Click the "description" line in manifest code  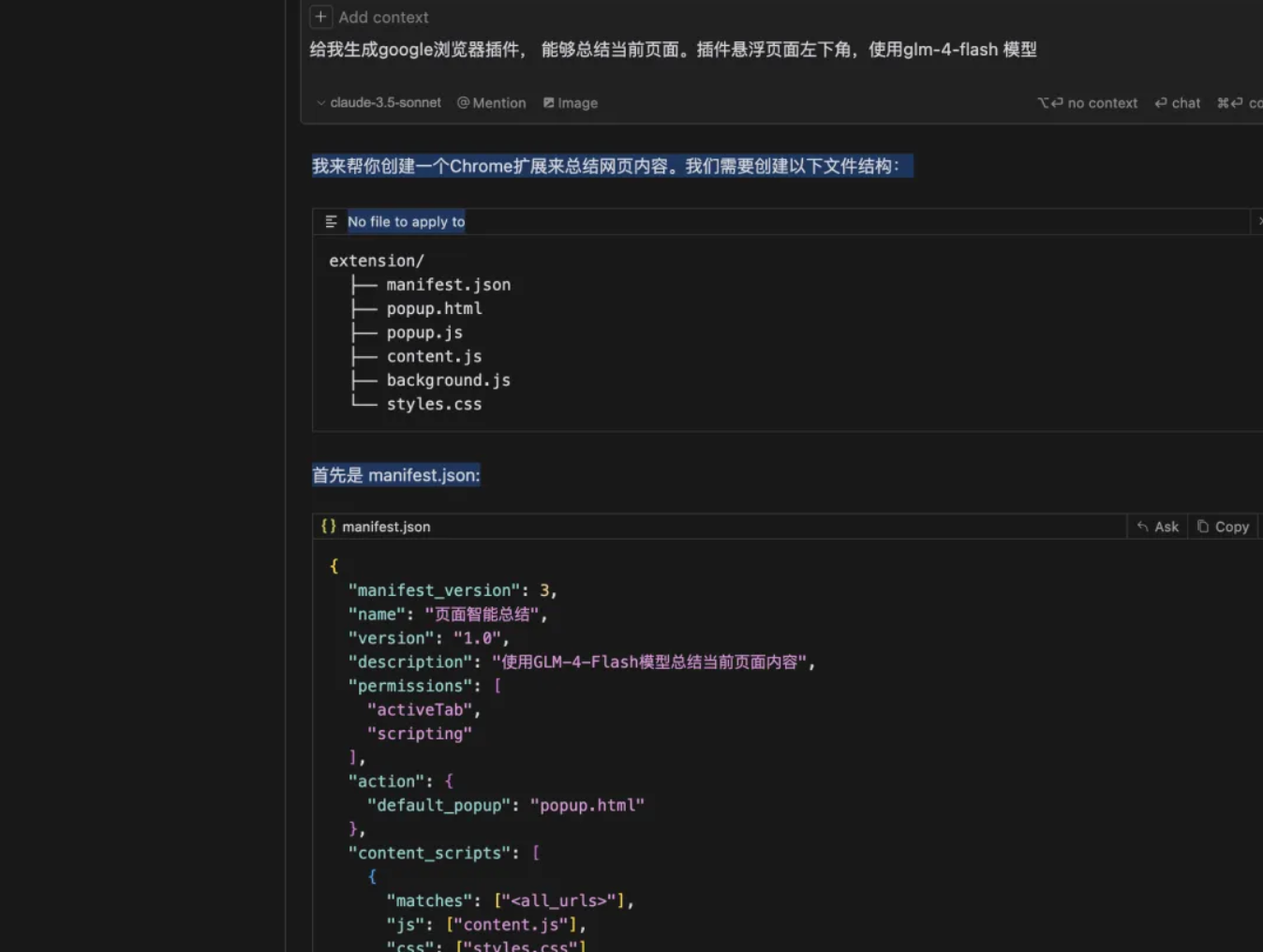pos(582,662)
